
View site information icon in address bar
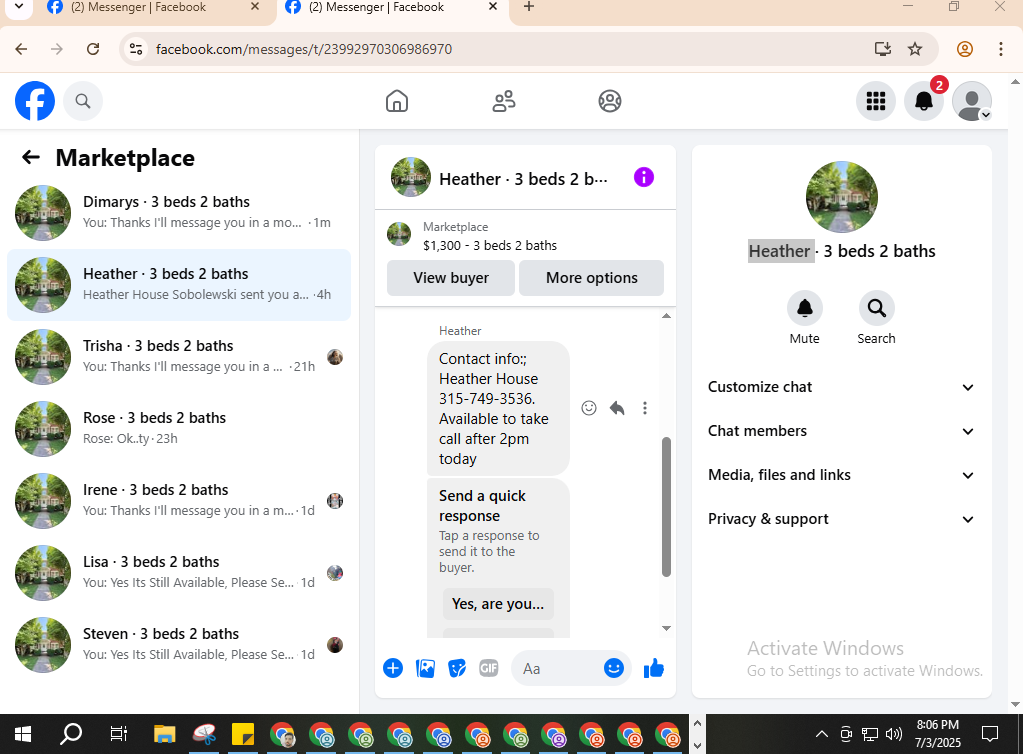click(136, 49)
